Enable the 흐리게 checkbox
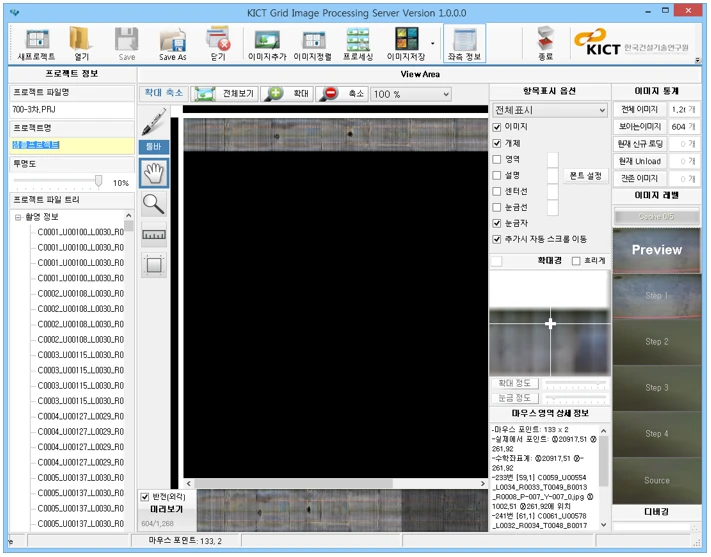 [x=576, y=261]
